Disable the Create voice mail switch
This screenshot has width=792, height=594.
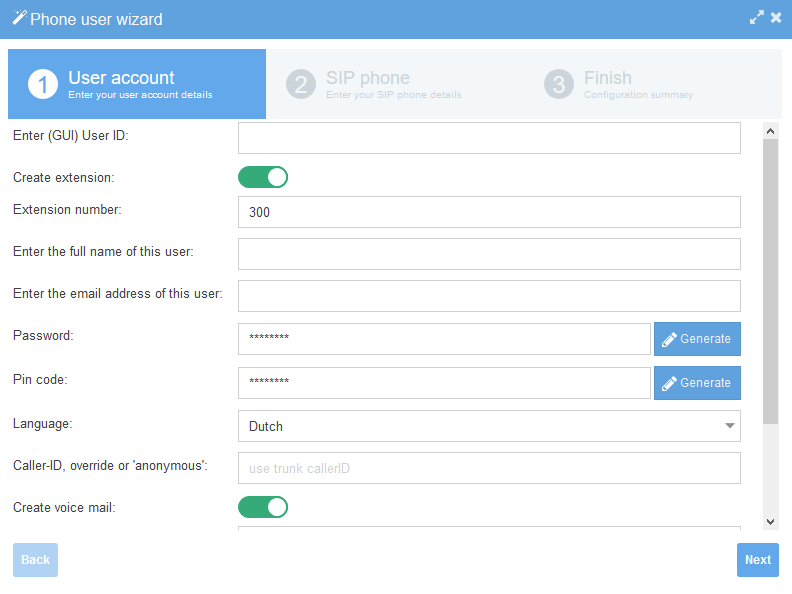pyautogui.click(x=263, y=507)
